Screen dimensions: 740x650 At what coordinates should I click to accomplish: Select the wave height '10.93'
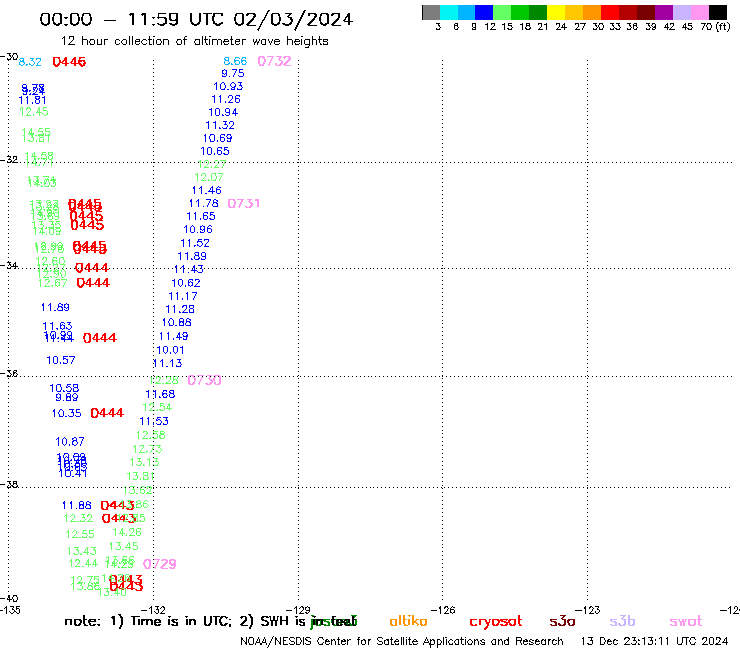(228, 86)
